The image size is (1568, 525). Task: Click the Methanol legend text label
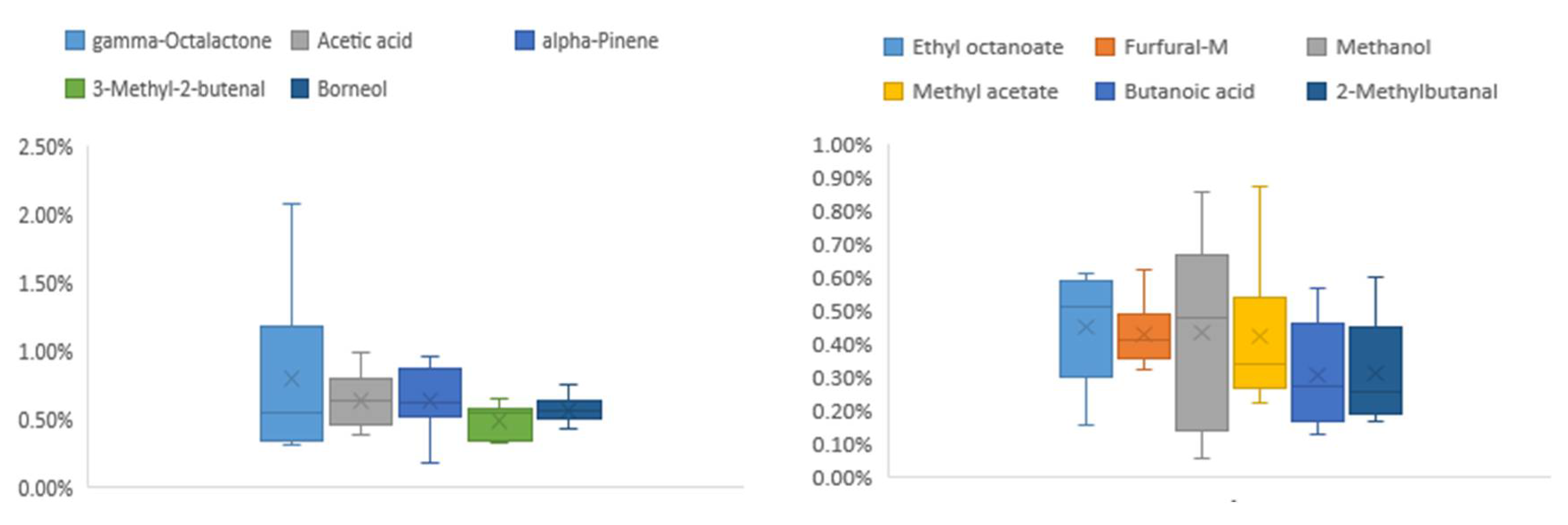coord(1382,48)
